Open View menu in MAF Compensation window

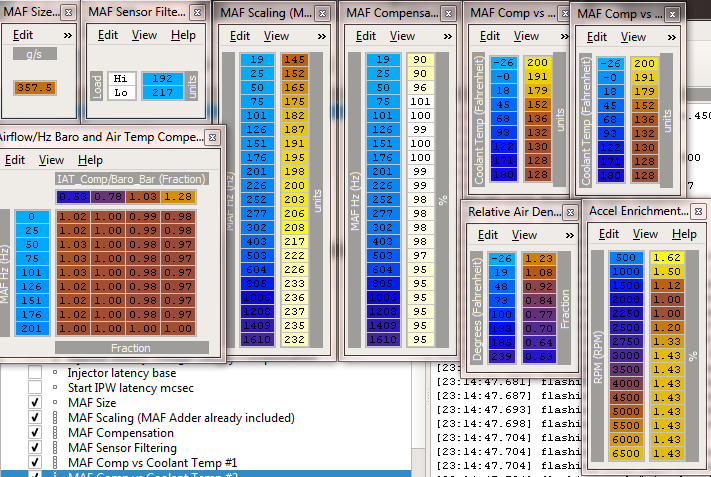click(x=402, y=36)
